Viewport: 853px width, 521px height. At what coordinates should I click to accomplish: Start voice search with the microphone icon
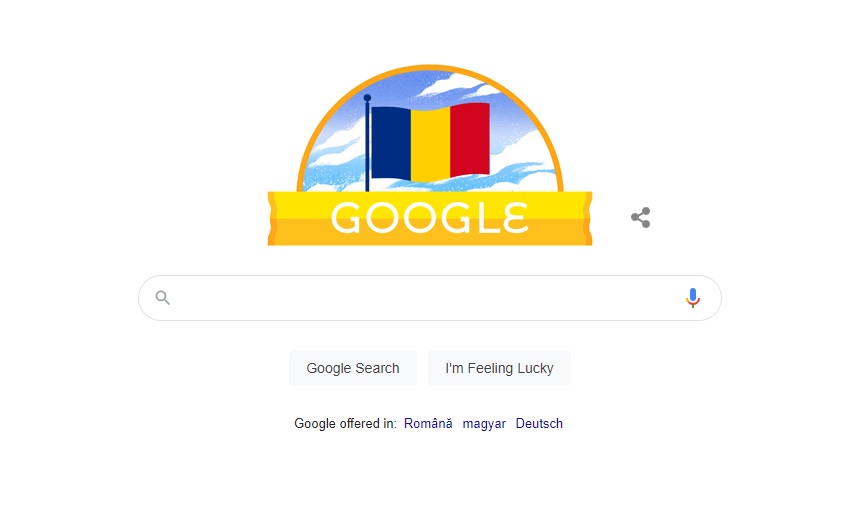point(693,298)
